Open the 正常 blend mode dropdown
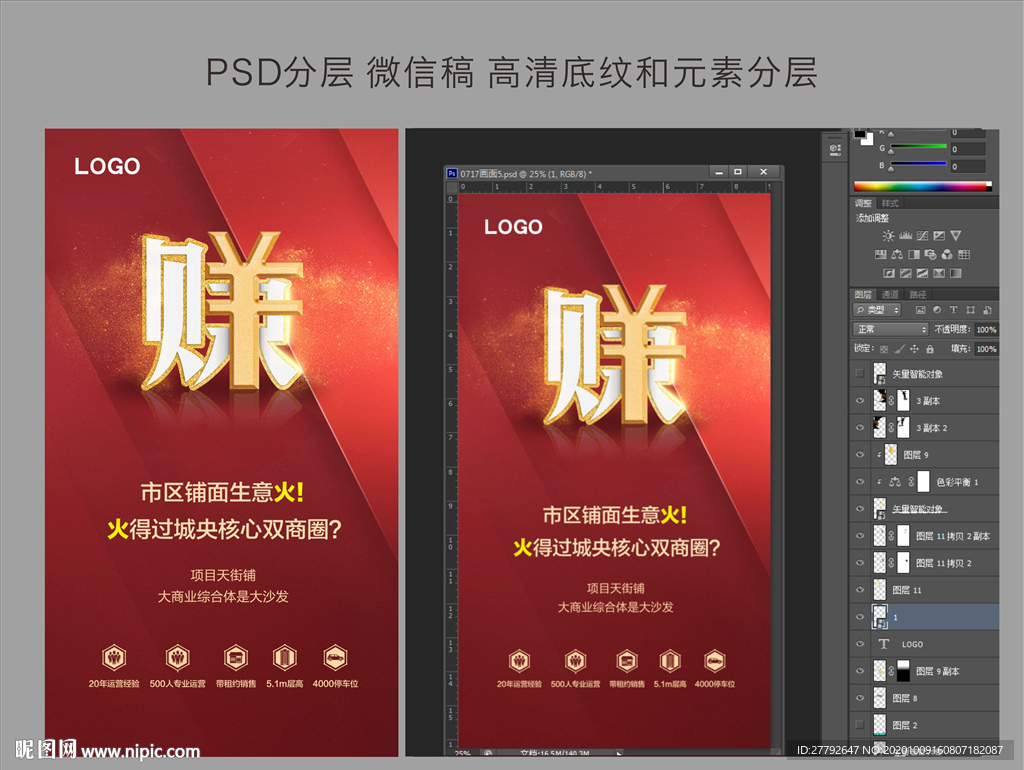The width and height of the screenshot is (1024, 770). click(x=890, y=329)
